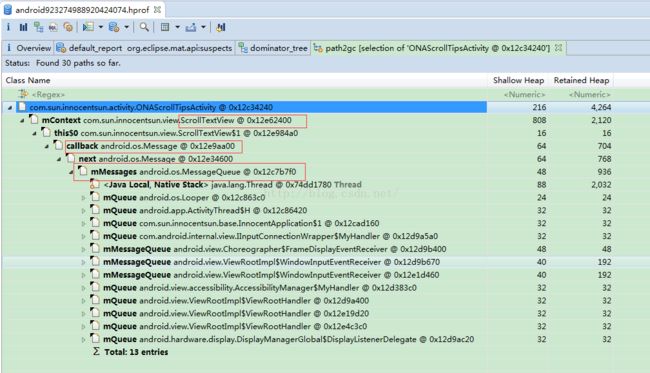Expand mQueue IInputConnectionWrapper$MyHandler node
The height and width of the screenshot is (373, 650).
click(83, 237)
